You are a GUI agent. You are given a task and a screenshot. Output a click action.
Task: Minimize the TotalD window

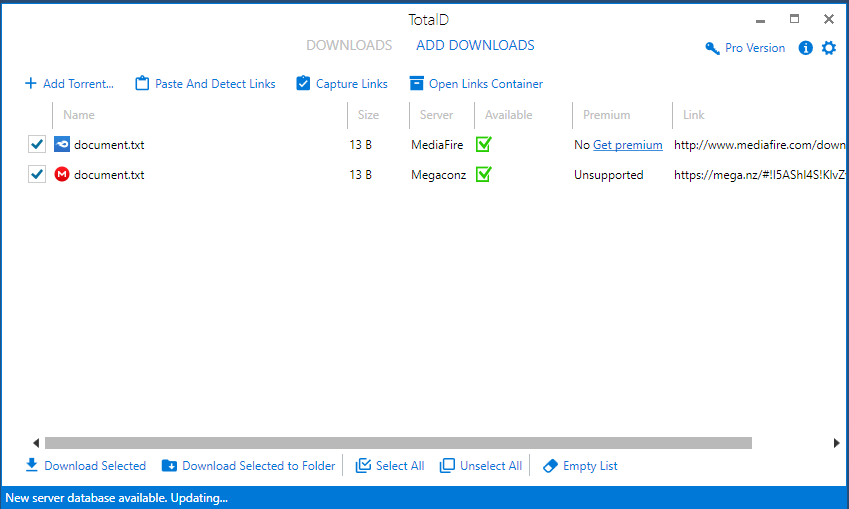pos(760,20)
